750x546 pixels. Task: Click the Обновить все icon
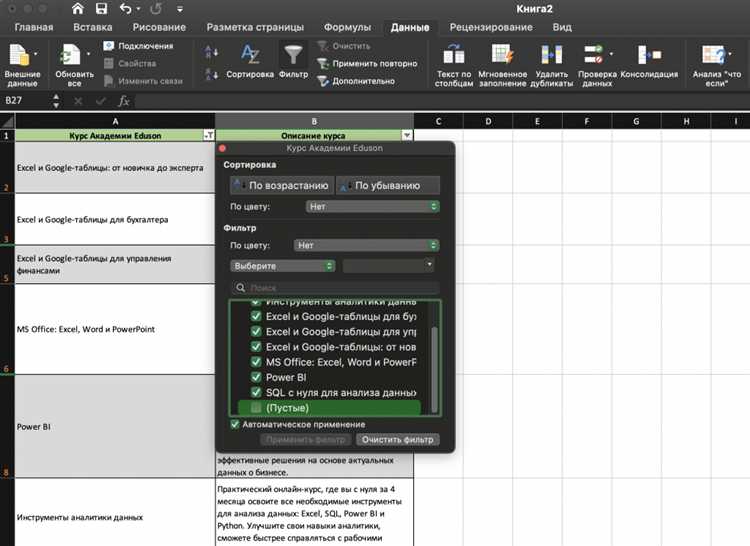tap(71, 55)
